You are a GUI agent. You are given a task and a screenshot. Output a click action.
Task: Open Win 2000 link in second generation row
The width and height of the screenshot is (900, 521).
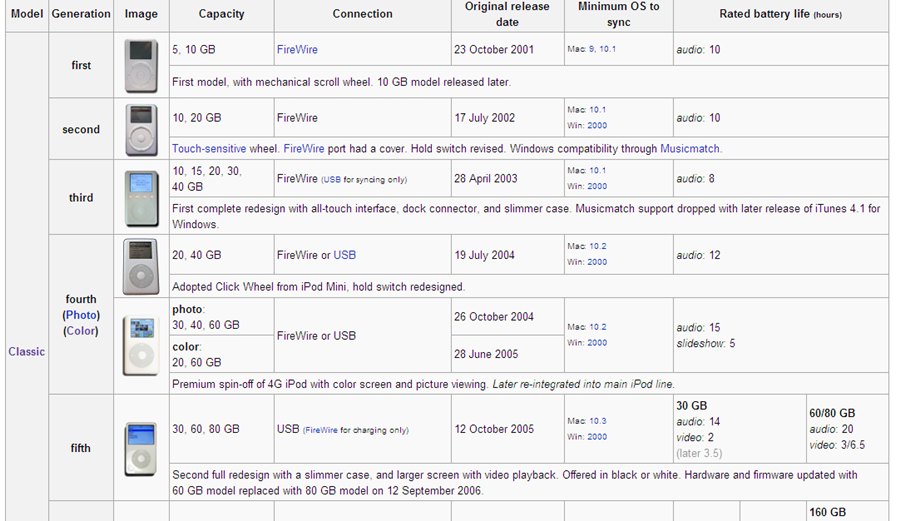[x=597, y=126]
